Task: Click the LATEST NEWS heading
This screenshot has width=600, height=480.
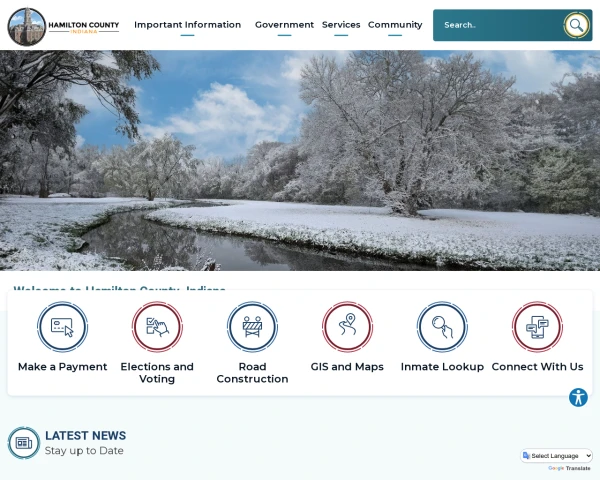Action: (x=85, y=436)
